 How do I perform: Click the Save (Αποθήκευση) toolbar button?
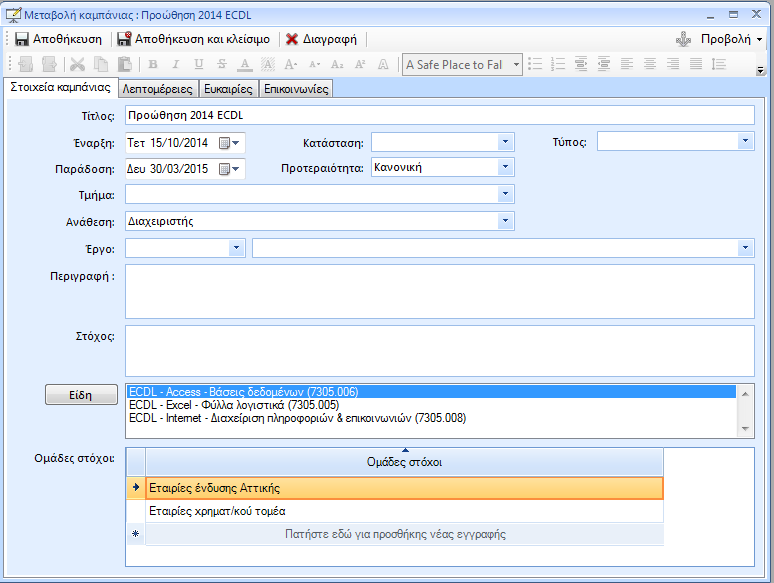[59, 39]
